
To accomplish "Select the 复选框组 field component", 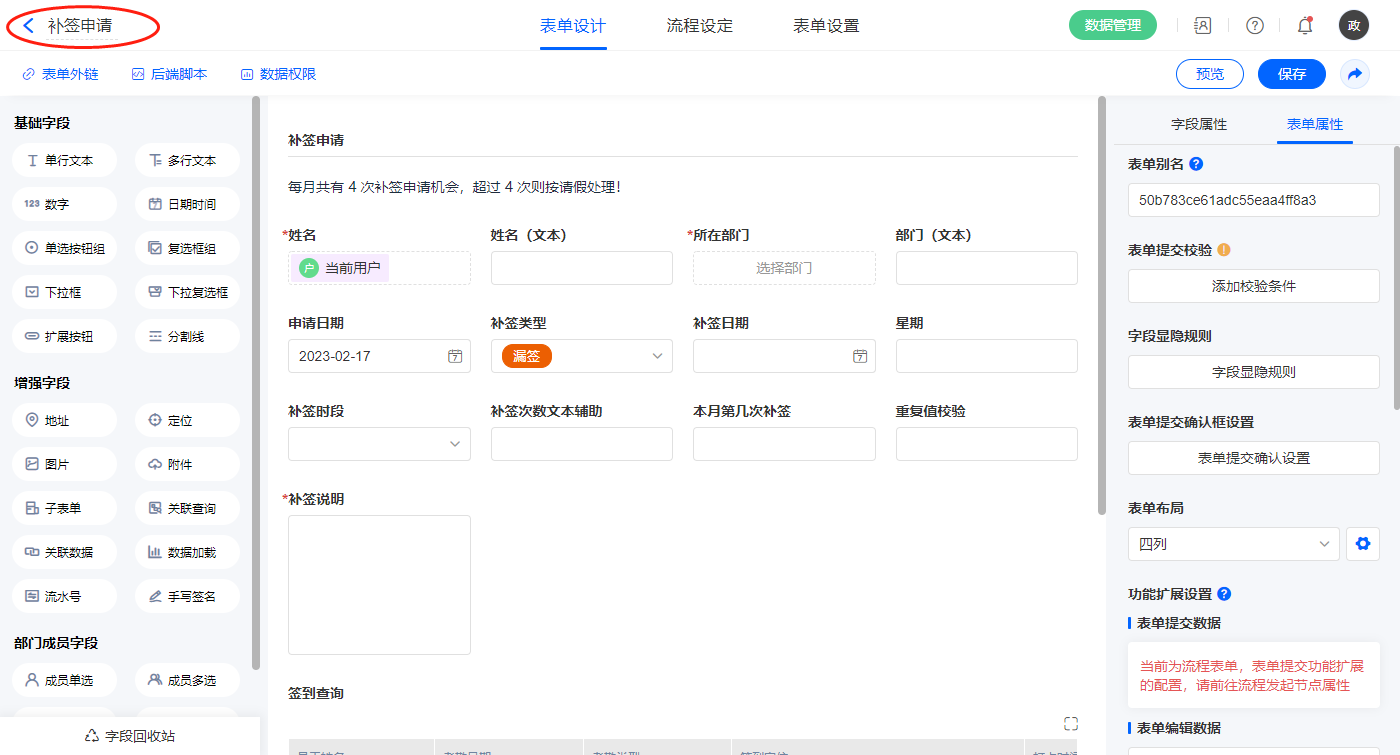I will pyautogui.click(x=187, y=248).
